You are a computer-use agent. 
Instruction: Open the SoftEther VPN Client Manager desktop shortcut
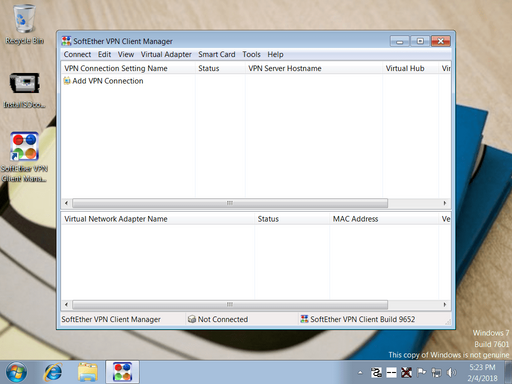point(24,157)
